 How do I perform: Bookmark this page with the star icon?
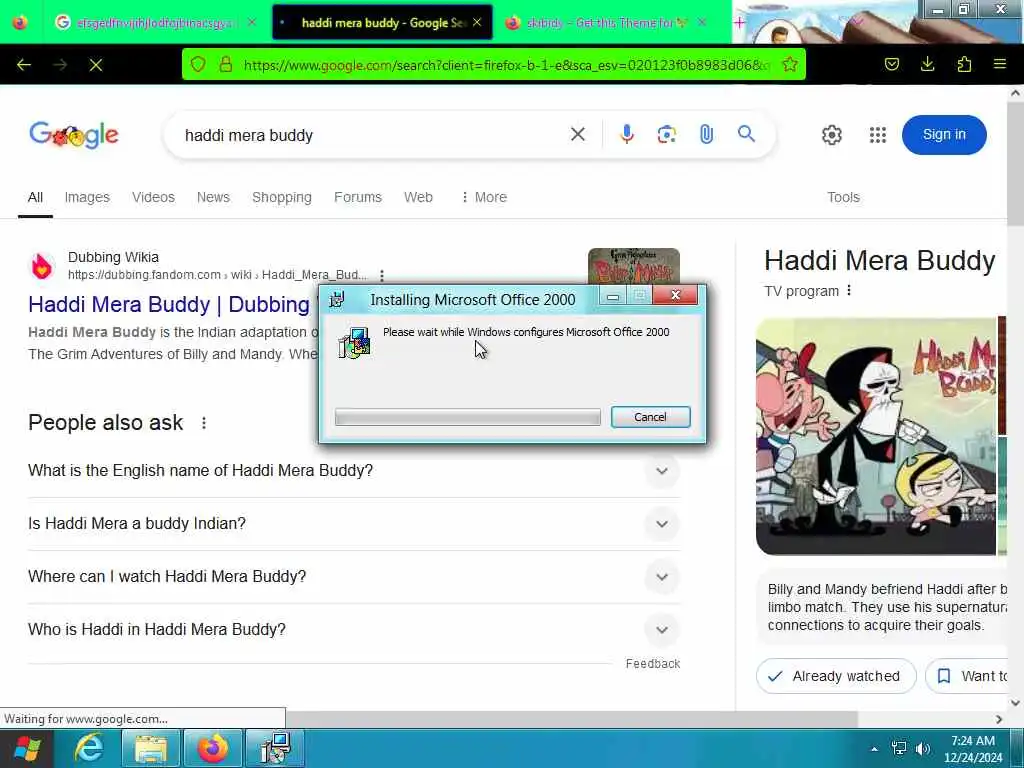tap(790, 65)
